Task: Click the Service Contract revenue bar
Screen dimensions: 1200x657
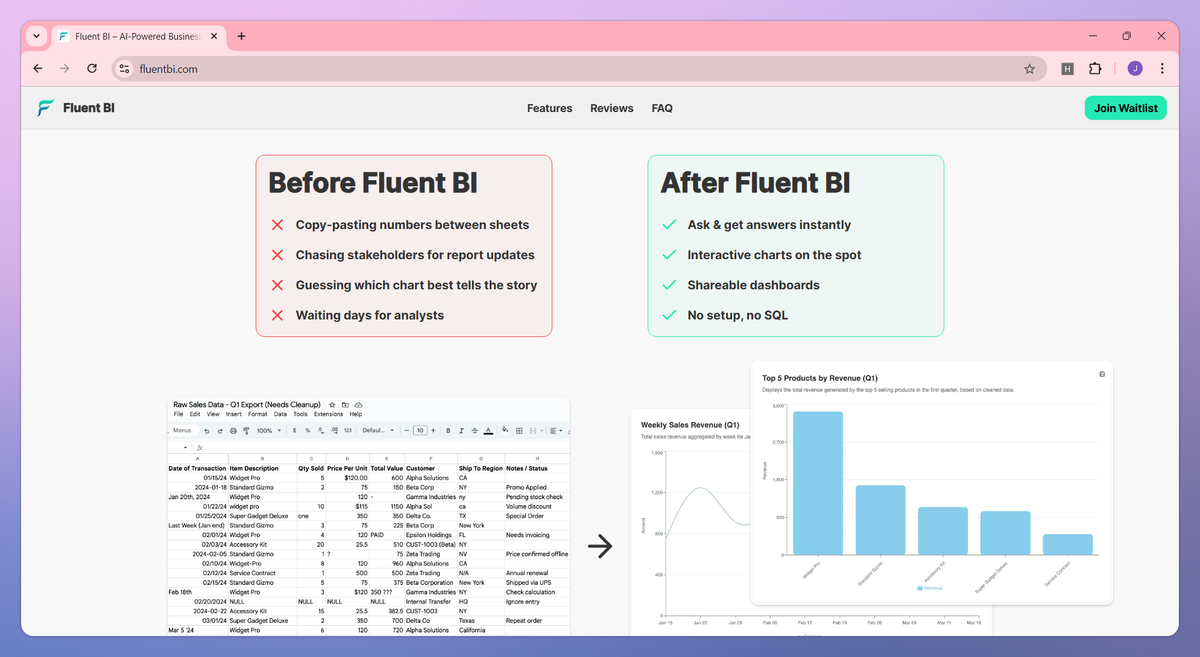Action: (1067, 544)
